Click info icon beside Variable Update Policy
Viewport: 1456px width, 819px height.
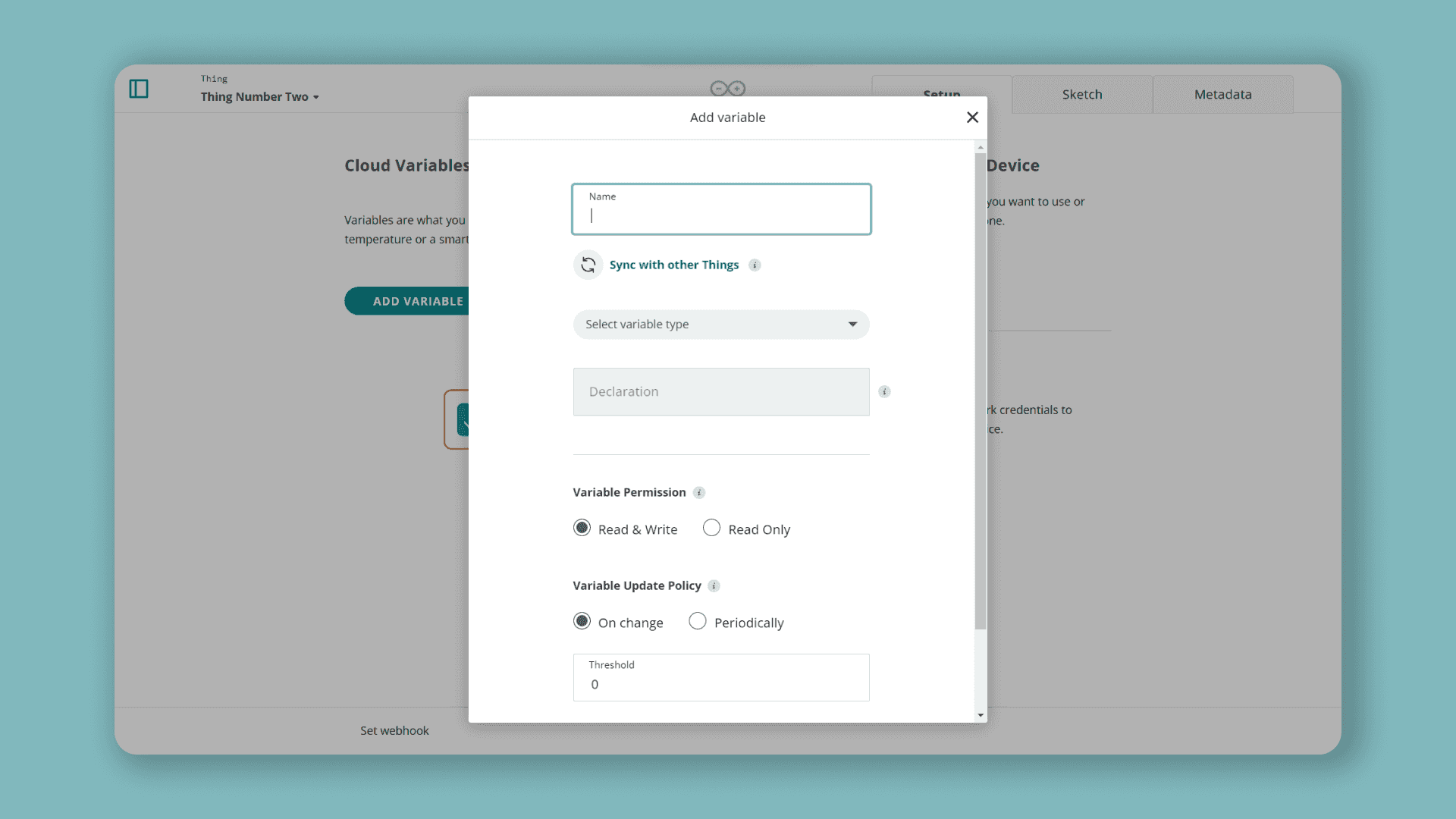(714, 586)
